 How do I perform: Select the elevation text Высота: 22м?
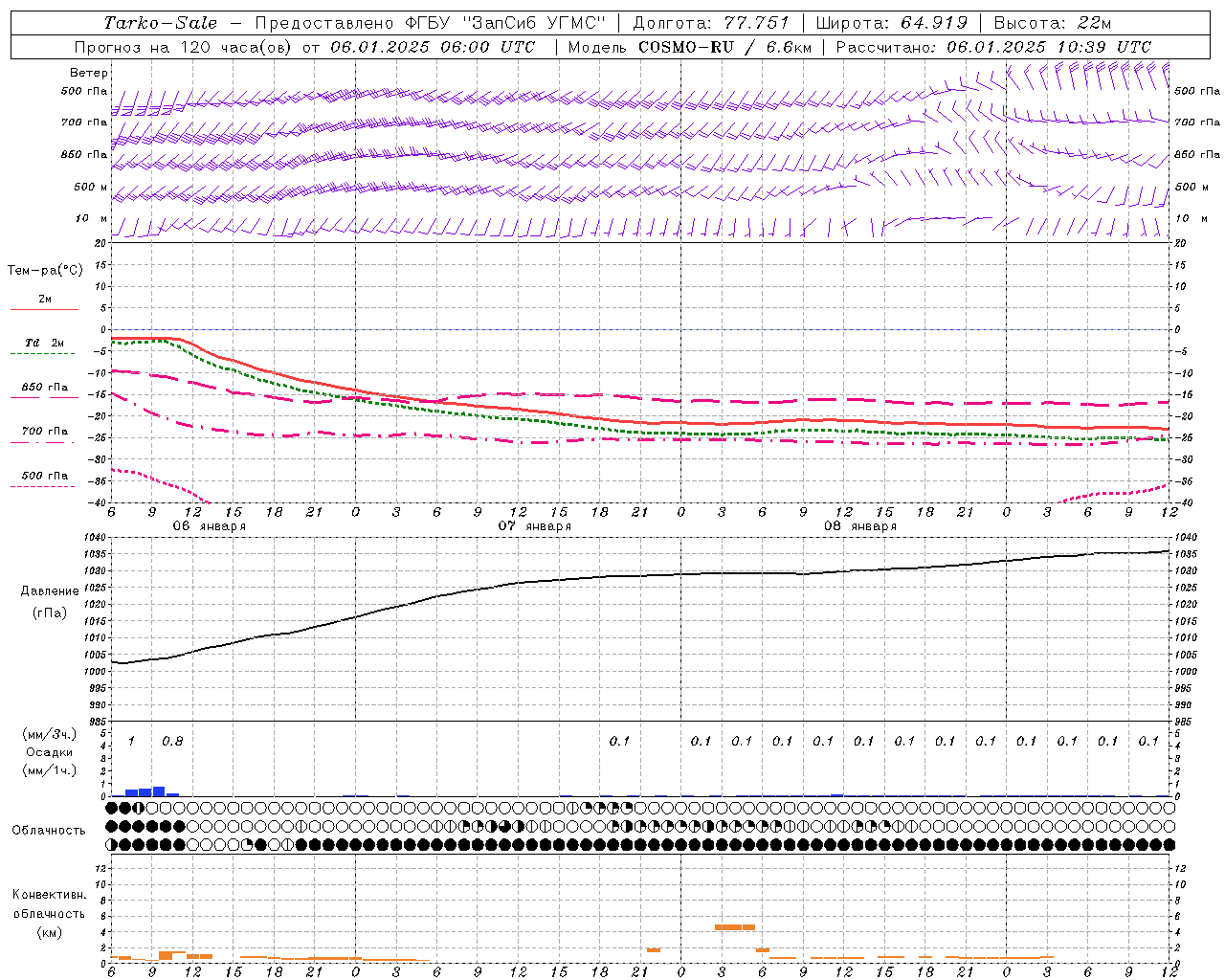click(1053, 23)
